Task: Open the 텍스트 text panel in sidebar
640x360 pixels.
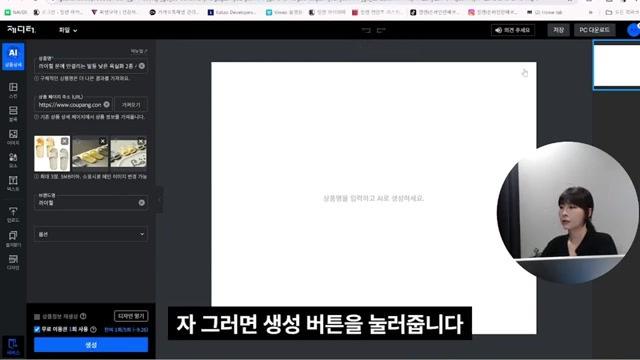Action: [x=13, y=184]
